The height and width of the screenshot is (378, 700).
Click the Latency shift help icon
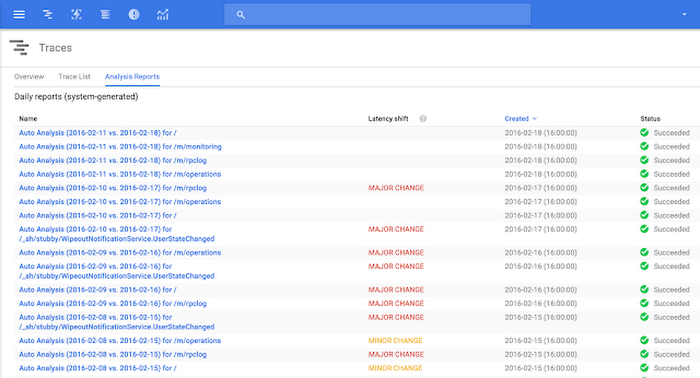pos(423,119)
